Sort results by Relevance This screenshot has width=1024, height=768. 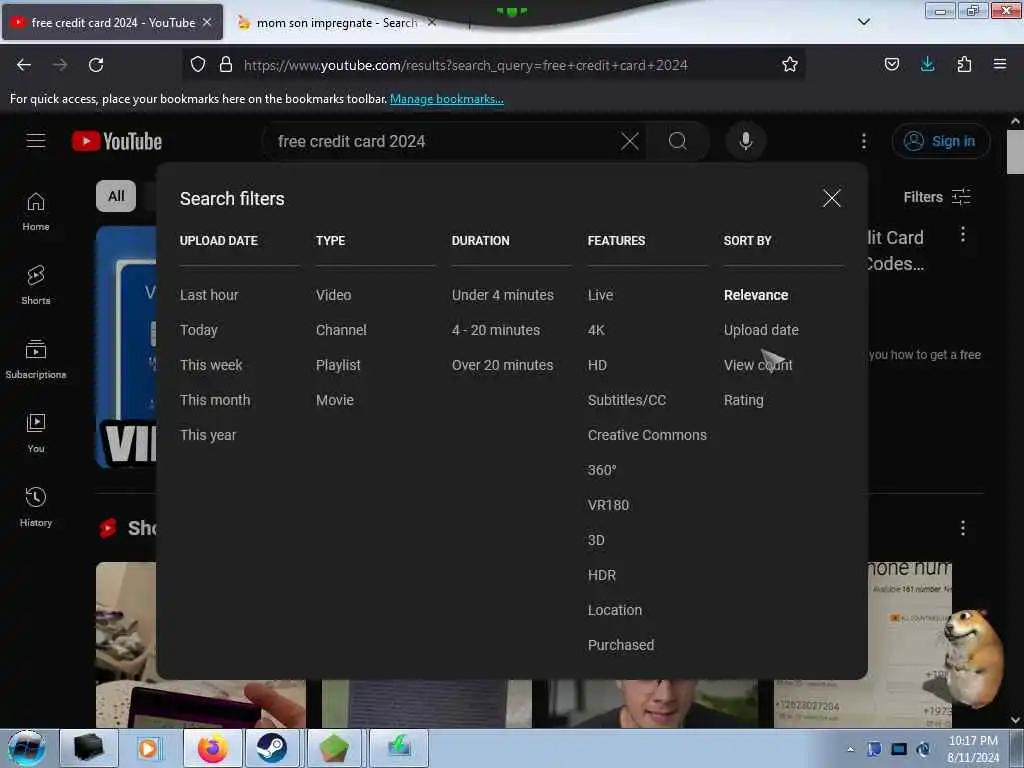[x=756, y=295]
